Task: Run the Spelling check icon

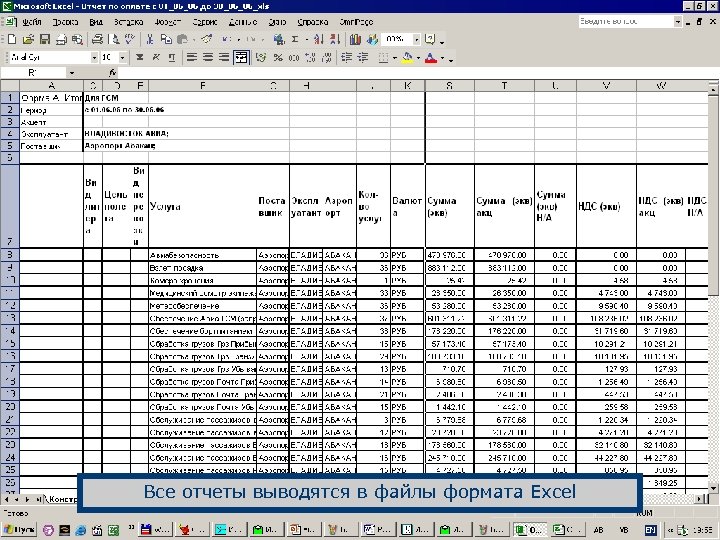Action: tap(130, 39)
